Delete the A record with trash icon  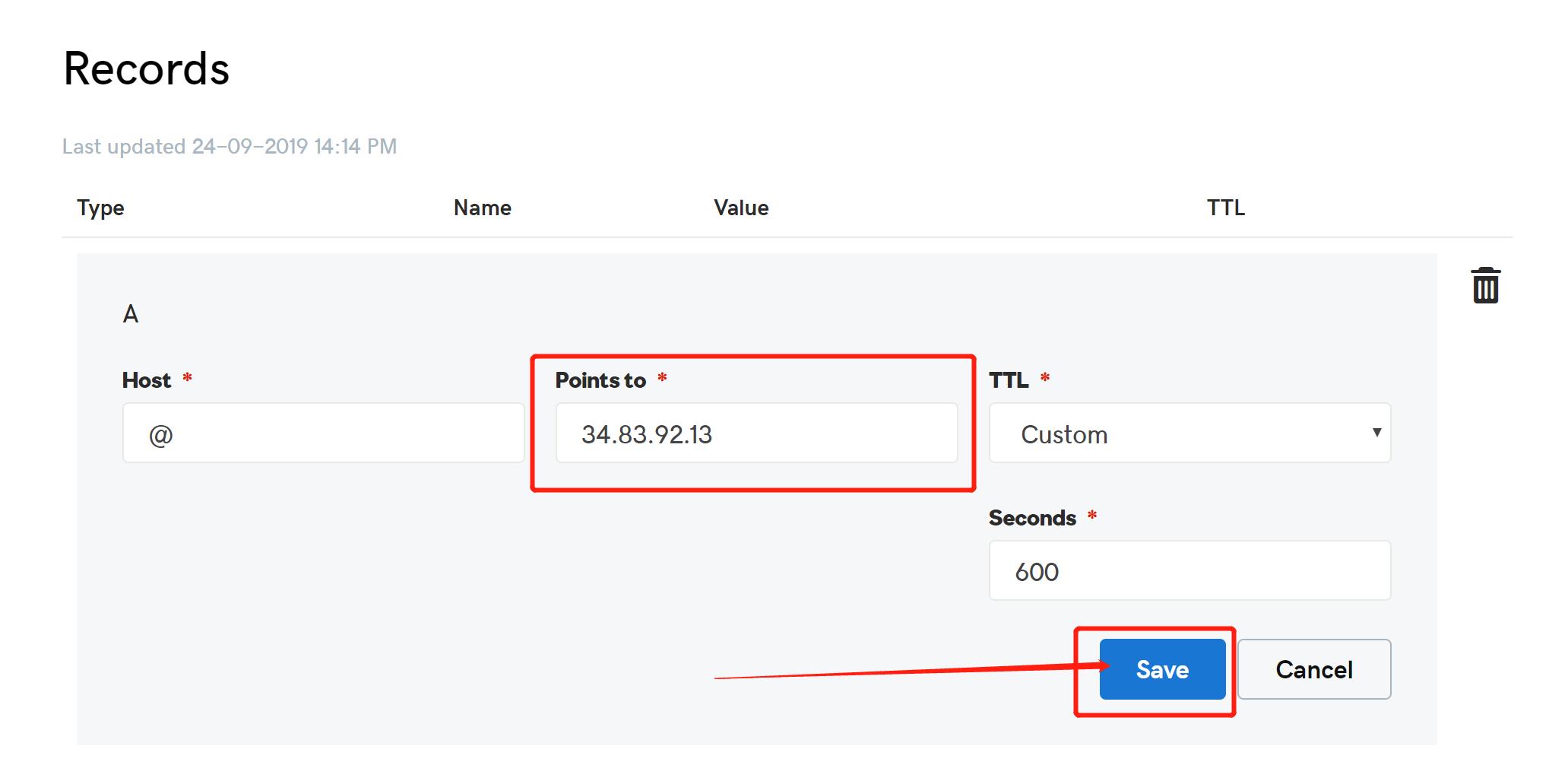pos(1485,286)
